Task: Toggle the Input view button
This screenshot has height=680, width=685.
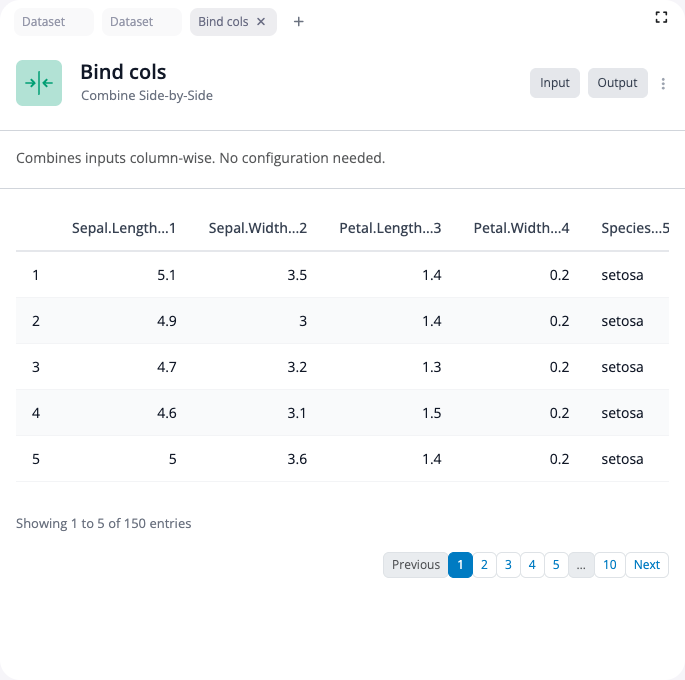Action: [555, 83]
